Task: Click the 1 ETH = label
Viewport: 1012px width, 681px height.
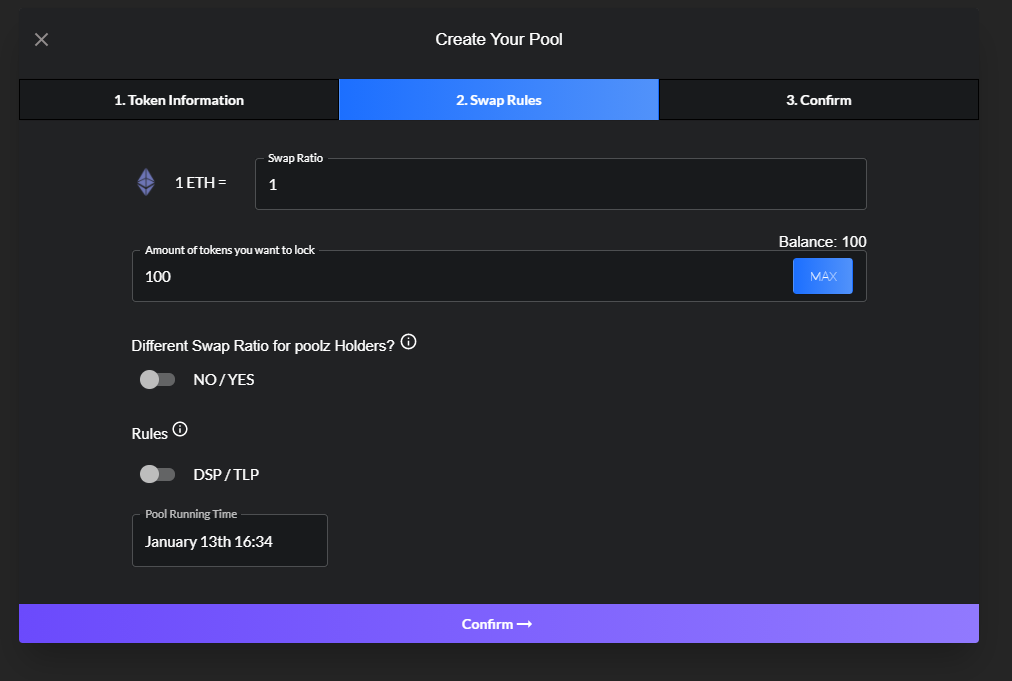Action: 199,182
